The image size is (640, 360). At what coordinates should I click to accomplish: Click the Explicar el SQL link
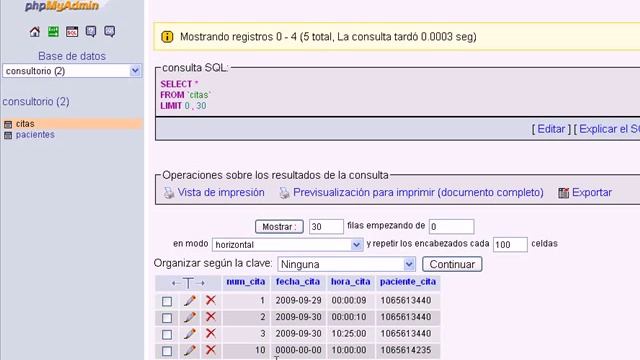(609, 129)
